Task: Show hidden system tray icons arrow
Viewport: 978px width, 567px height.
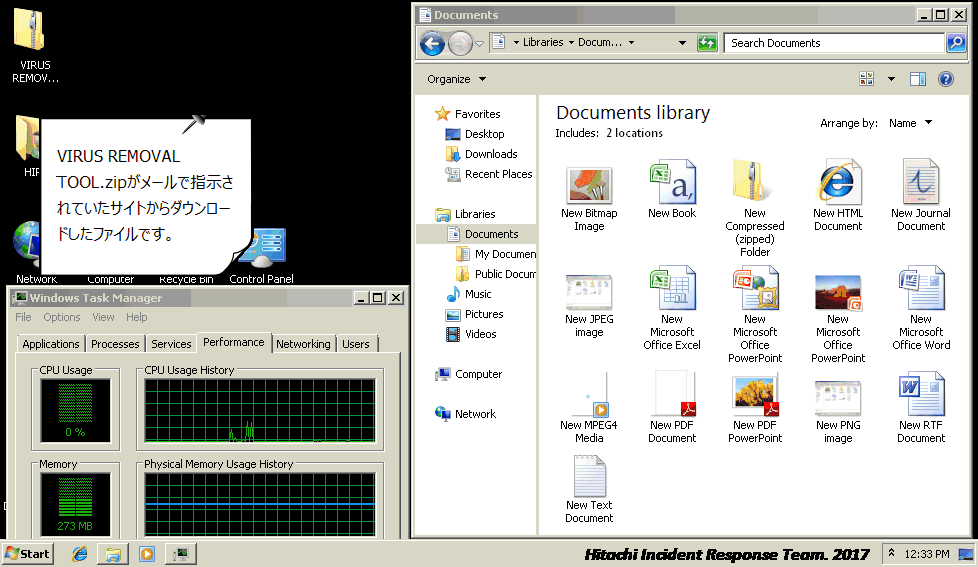Action: pos(891,553)
